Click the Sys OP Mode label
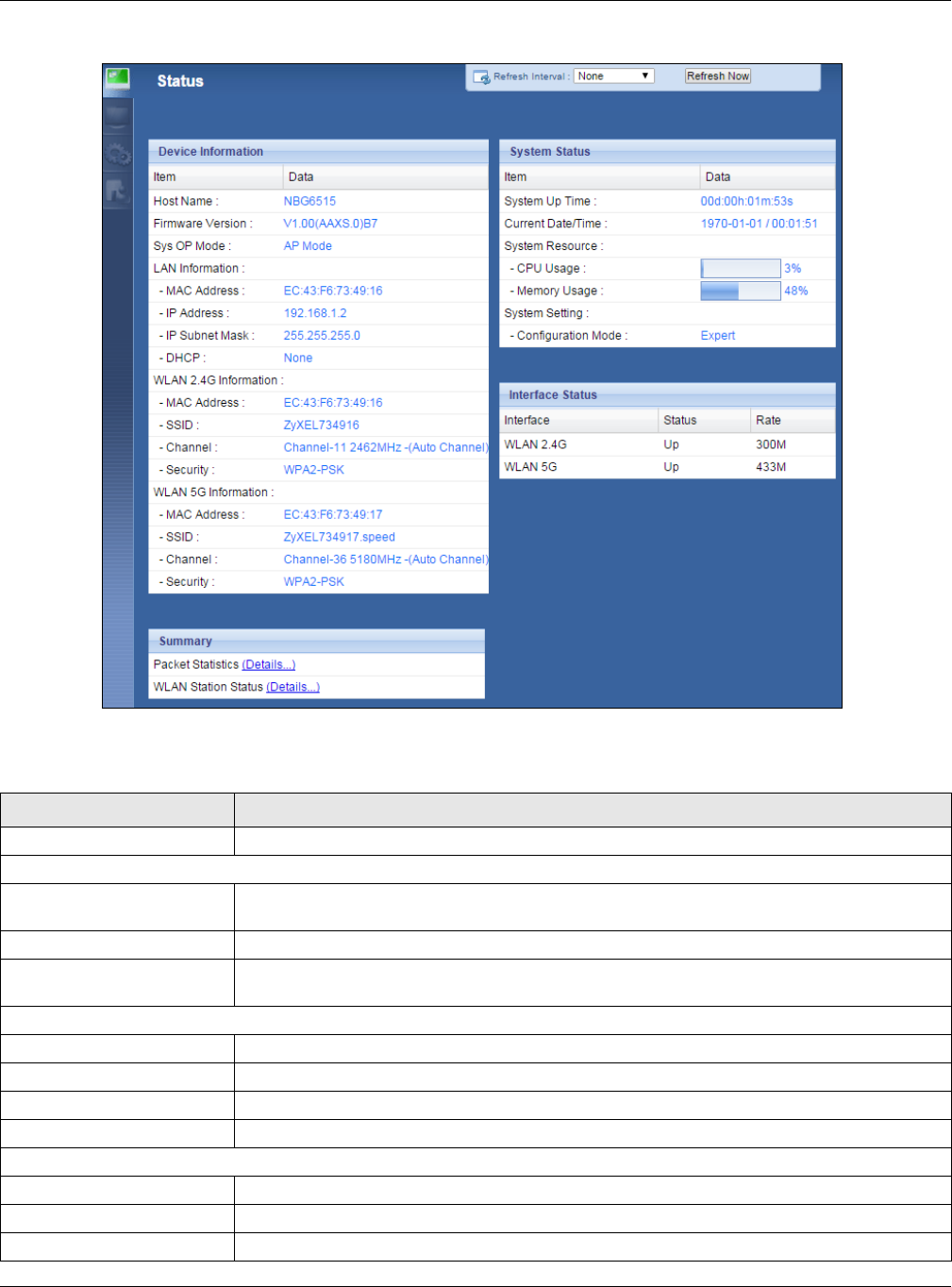The height and width of the screenshot is (1287, 952). coord(192,246)
